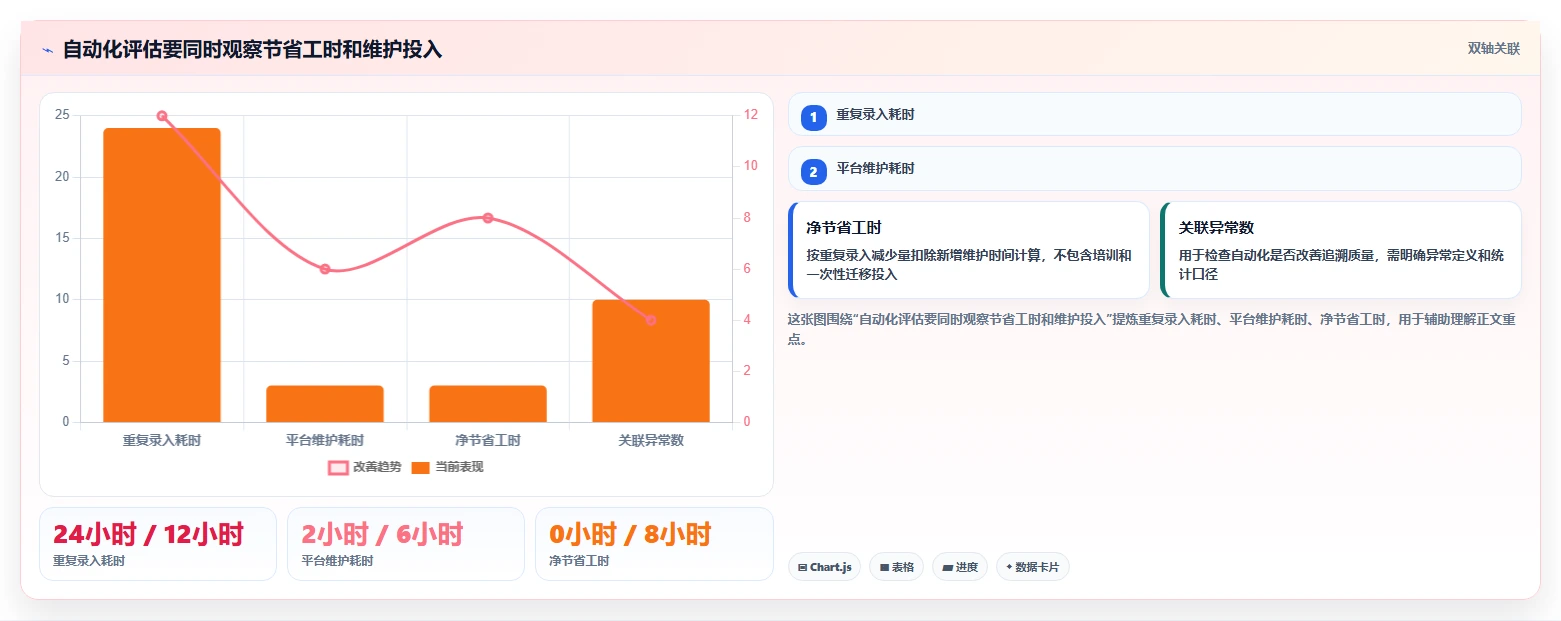
Task: Click the 关联异常数 orange bar
Action: click(x=651, y=361)
